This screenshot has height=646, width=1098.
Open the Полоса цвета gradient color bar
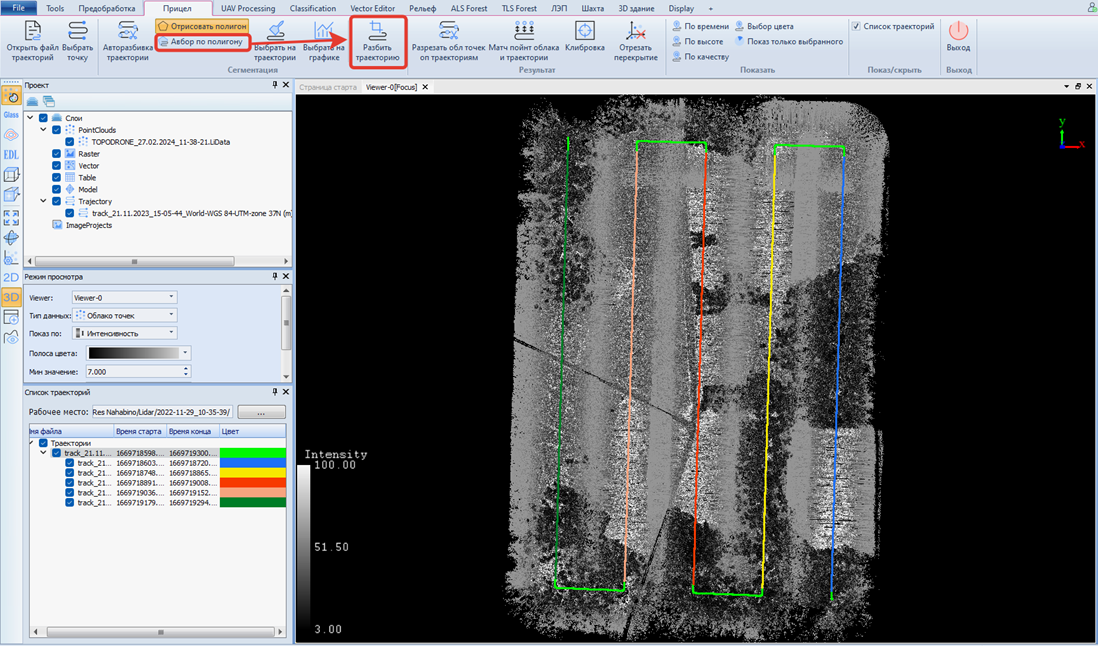click(x=139, y=353)
